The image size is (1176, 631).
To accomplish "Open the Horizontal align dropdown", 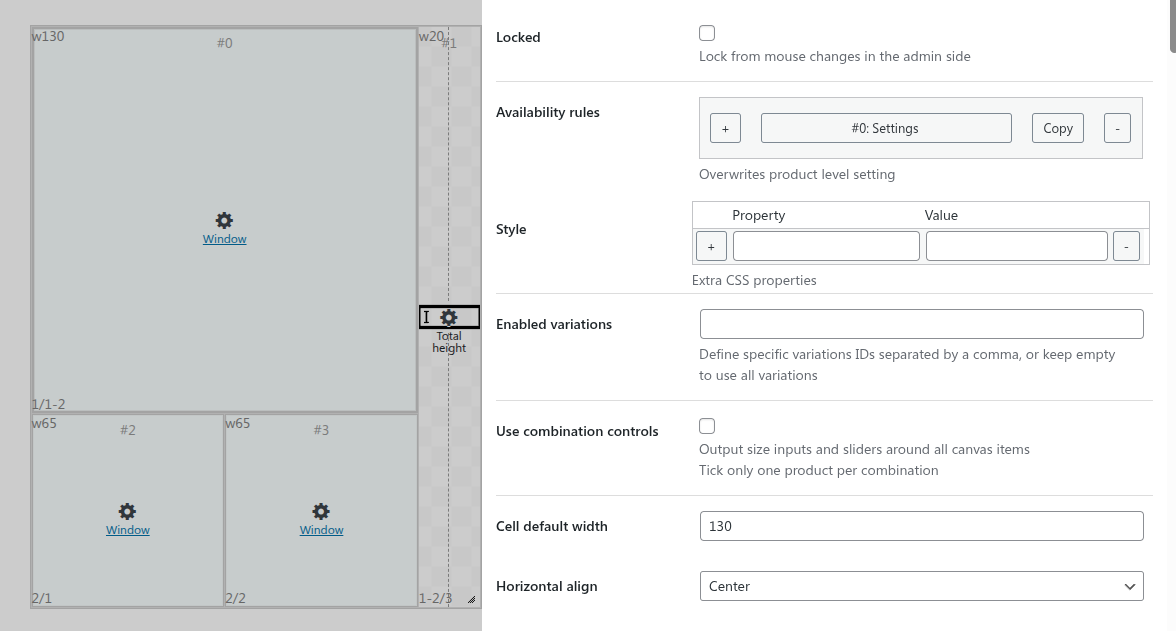I will tap(921, 586).
